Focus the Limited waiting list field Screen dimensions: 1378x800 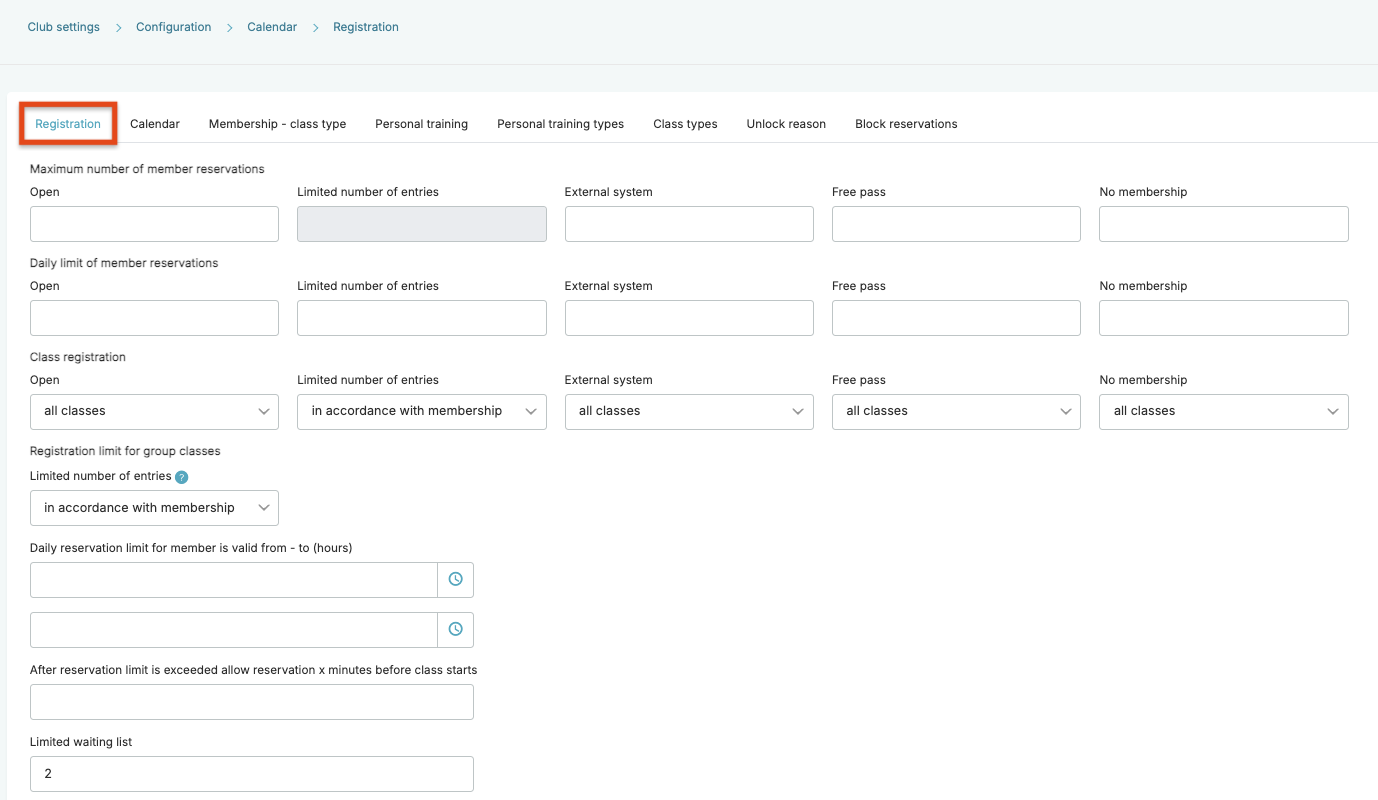(251, 774)
